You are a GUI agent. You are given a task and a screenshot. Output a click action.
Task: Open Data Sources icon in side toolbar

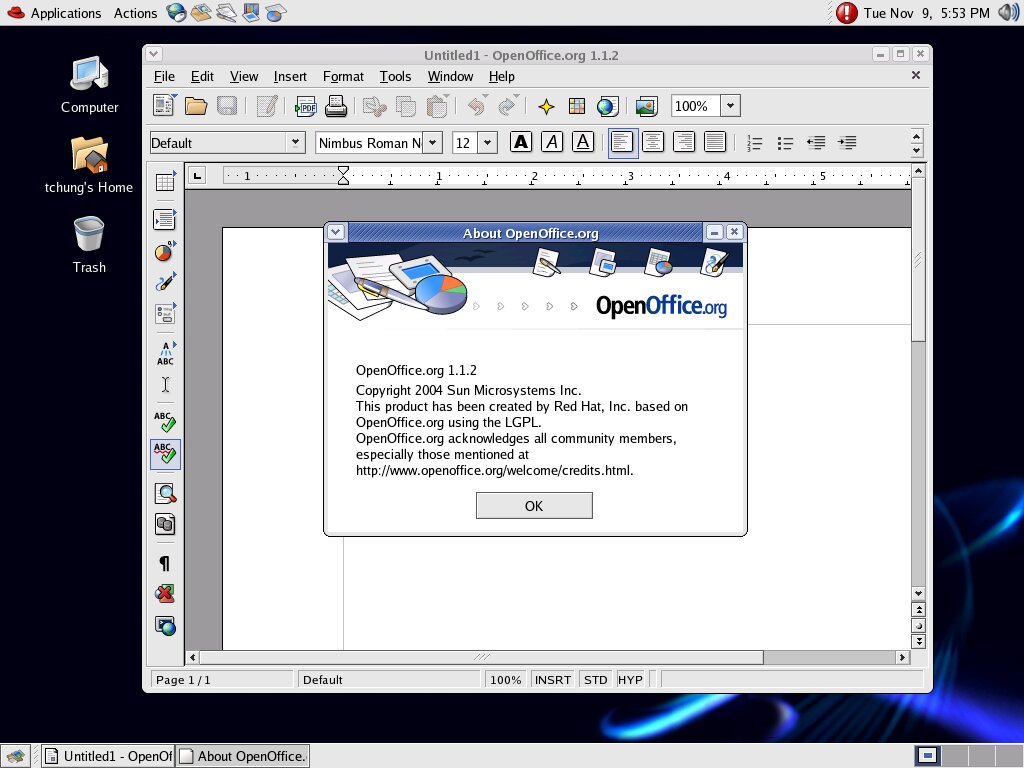(165, 524)
